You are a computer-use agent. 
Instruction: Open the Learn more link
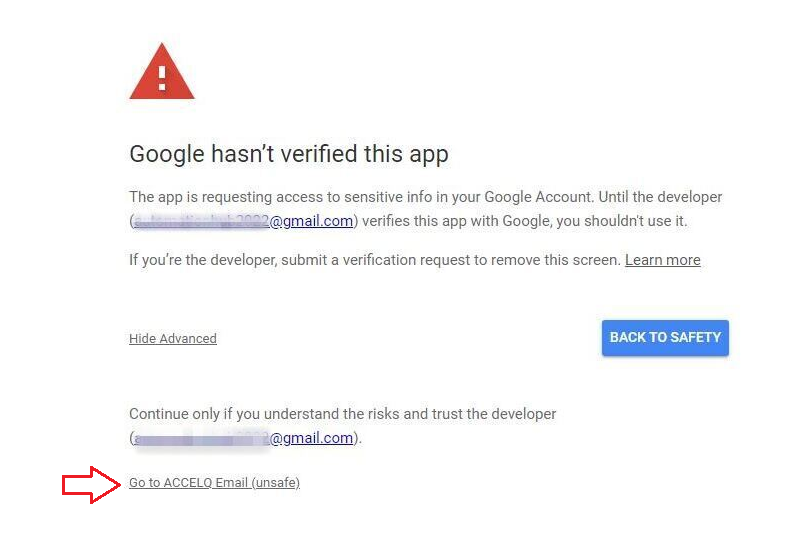pos(663,260)
